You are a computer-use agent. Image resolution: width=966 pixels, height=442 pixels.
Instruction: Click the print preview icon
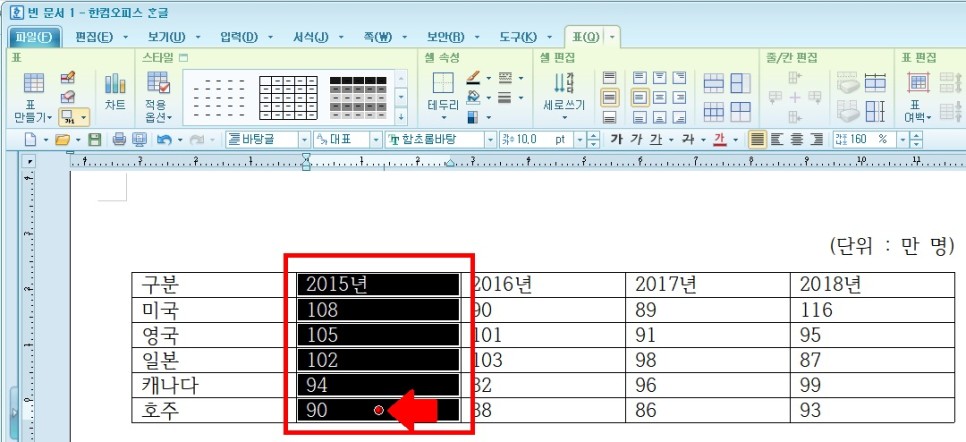click(140, 140)
